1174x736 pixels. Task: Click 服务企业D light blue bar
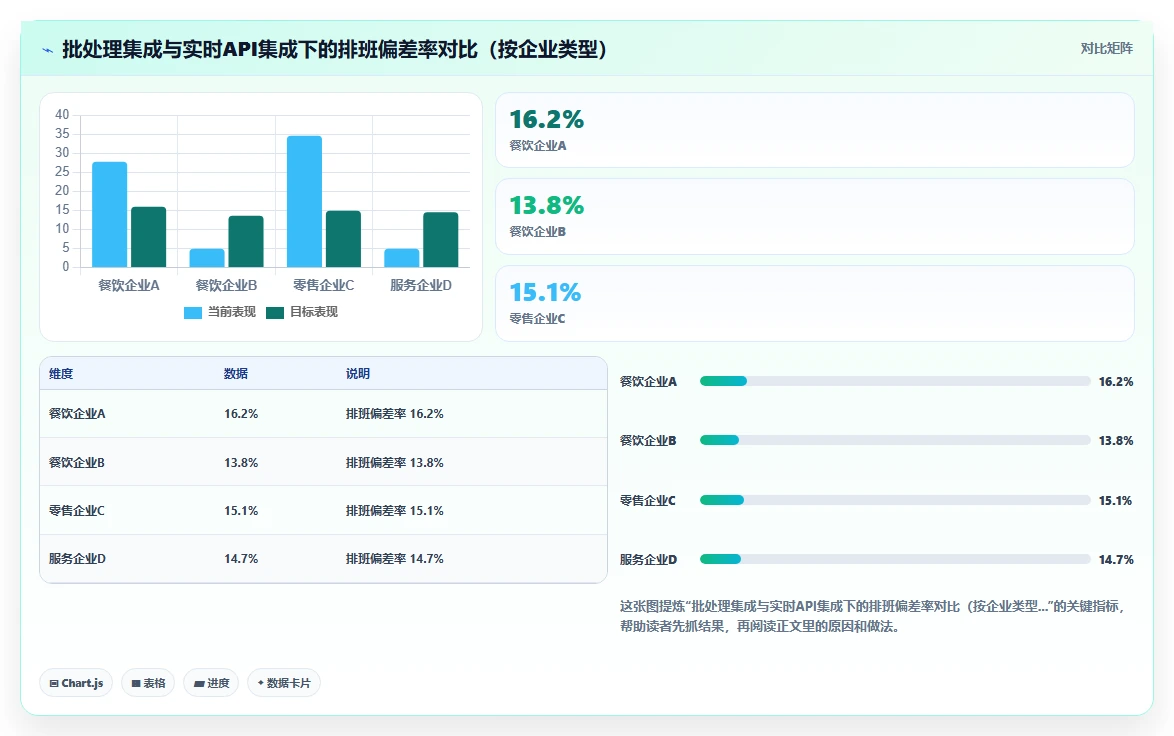tap(401, 258)
